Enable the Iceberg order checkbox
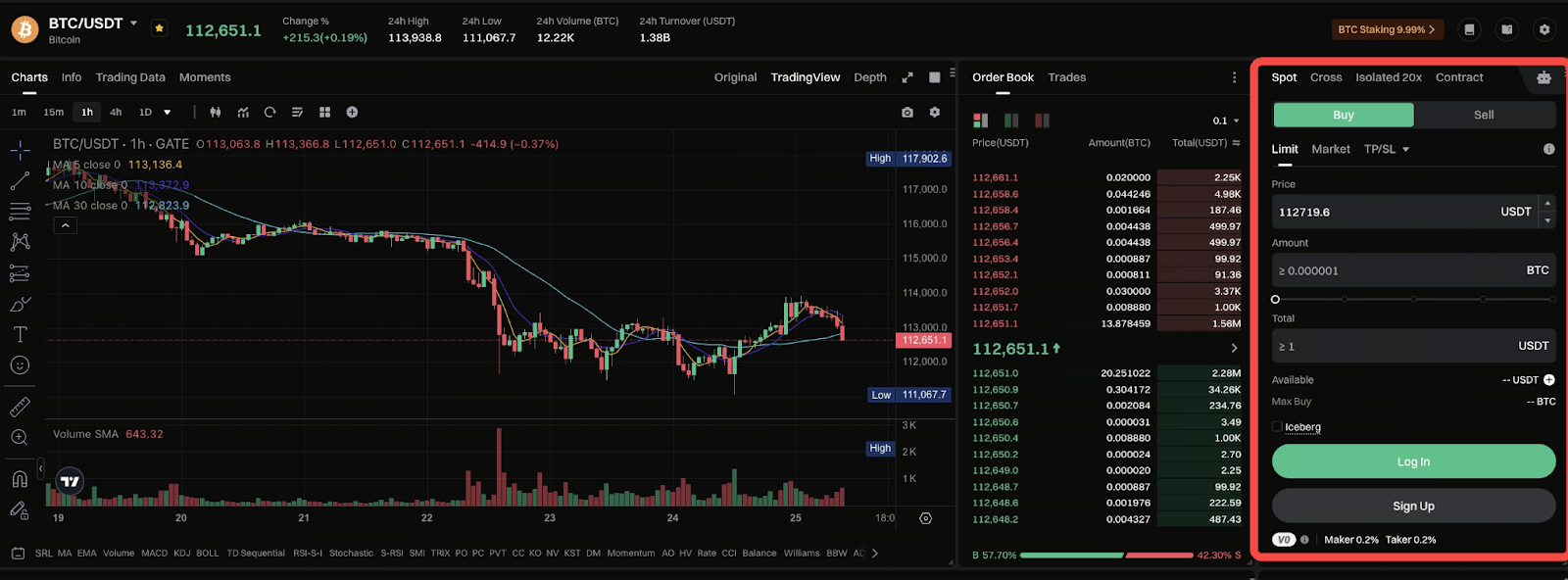This screenshot has height=580, width=1568. point(1277,427)
